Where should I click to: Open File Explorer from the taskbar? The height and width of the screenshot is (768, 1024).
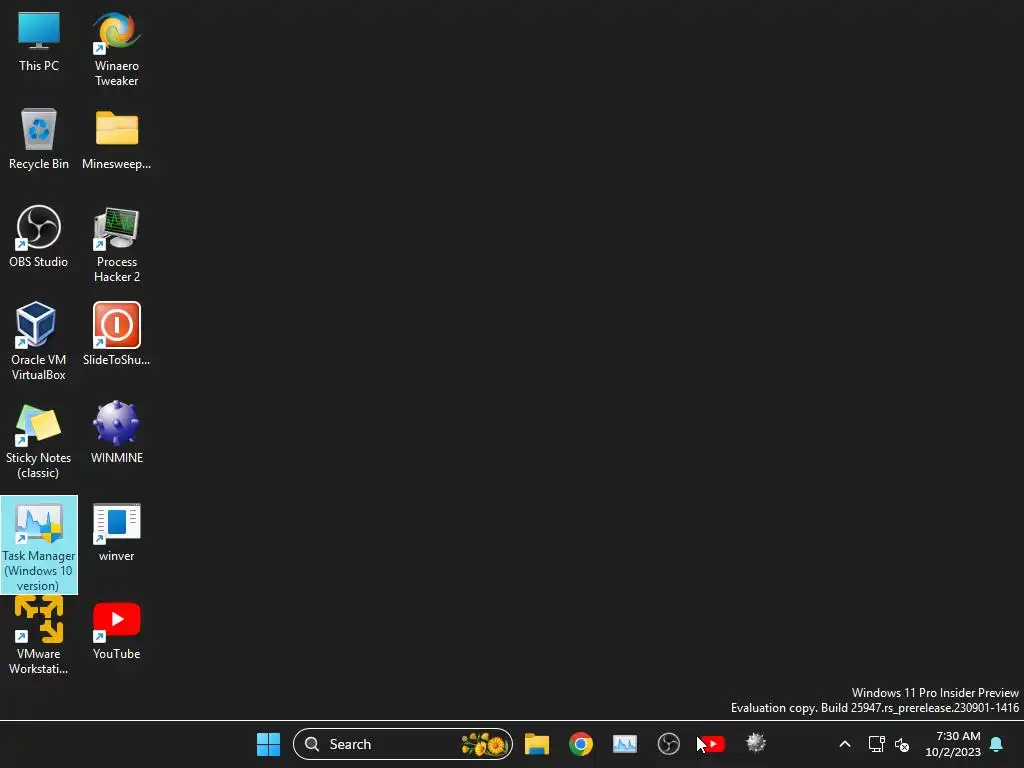click(x=537, y=744)
